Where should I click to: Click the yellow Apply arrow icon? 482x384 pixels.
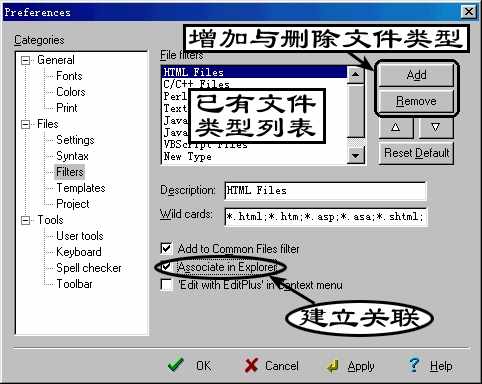click(x=332, y=366)
